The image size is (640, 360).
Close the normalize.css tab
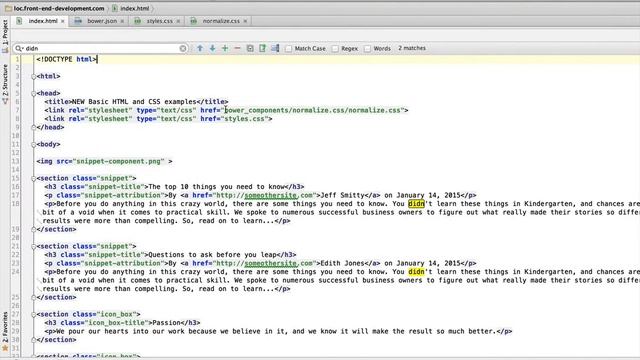(x=245, y=21)
